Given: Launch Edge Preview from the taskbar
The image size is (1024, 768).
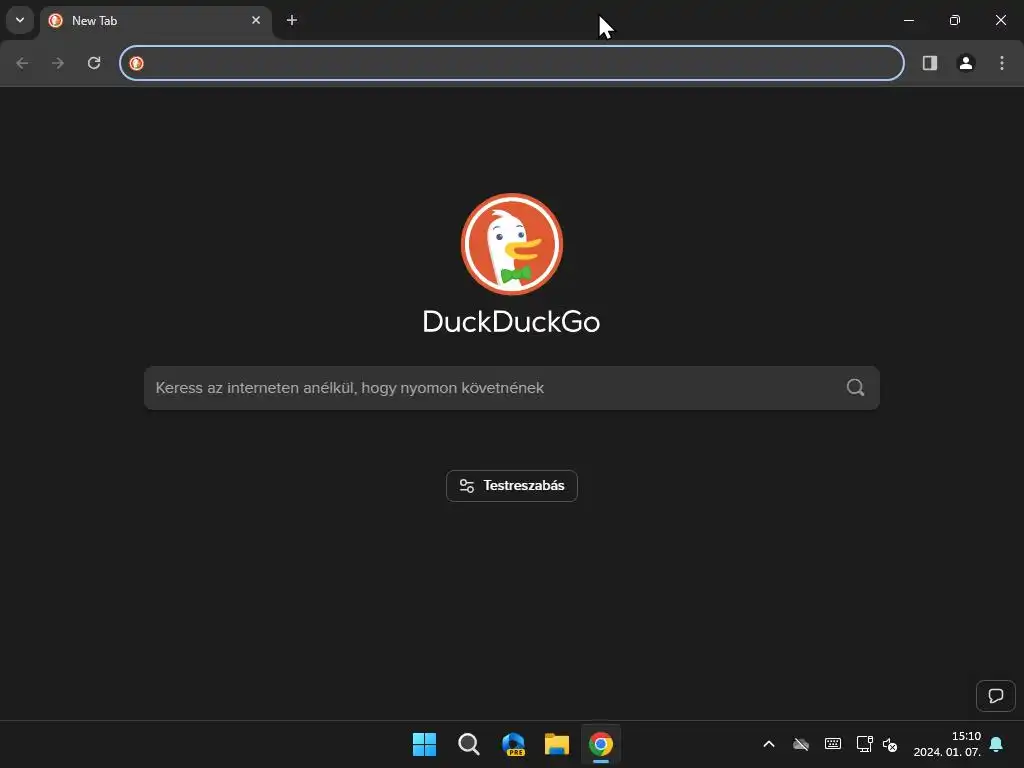Looking at the screenshot, I should (x=513, y=744).
